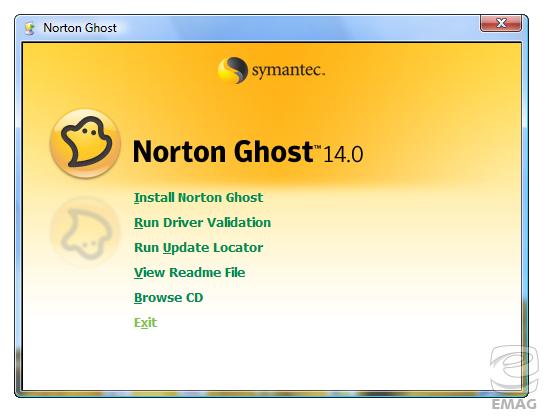Open View Readme File

pos(189,273)
